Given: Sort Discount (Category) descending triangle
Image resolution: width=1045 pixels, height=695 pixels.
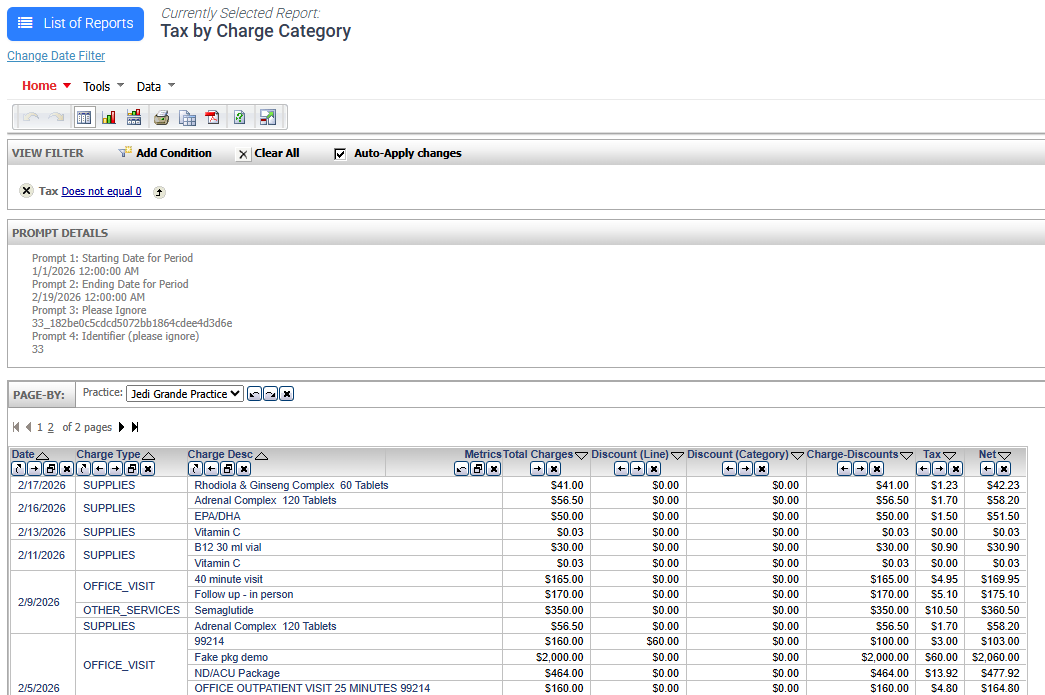Looking at the screenshot, I should click(x=797, y=456).
